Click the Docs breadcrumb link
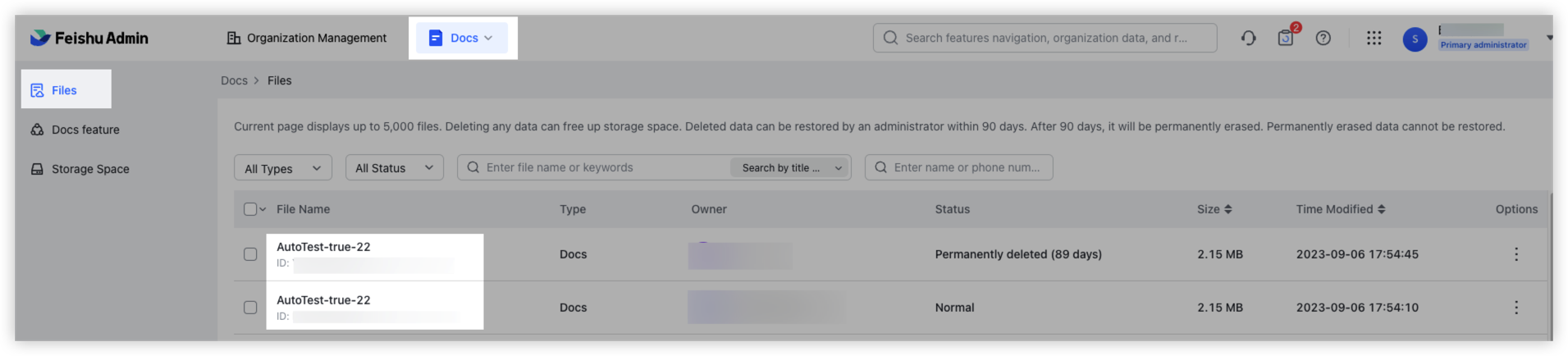The image size is (1568, 356). click(234, 80)
